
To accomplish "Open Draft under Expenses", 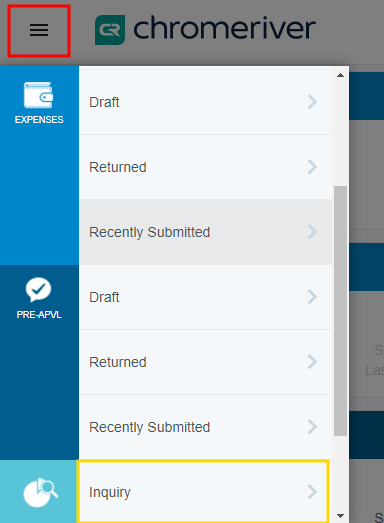I will coord(206,102).
